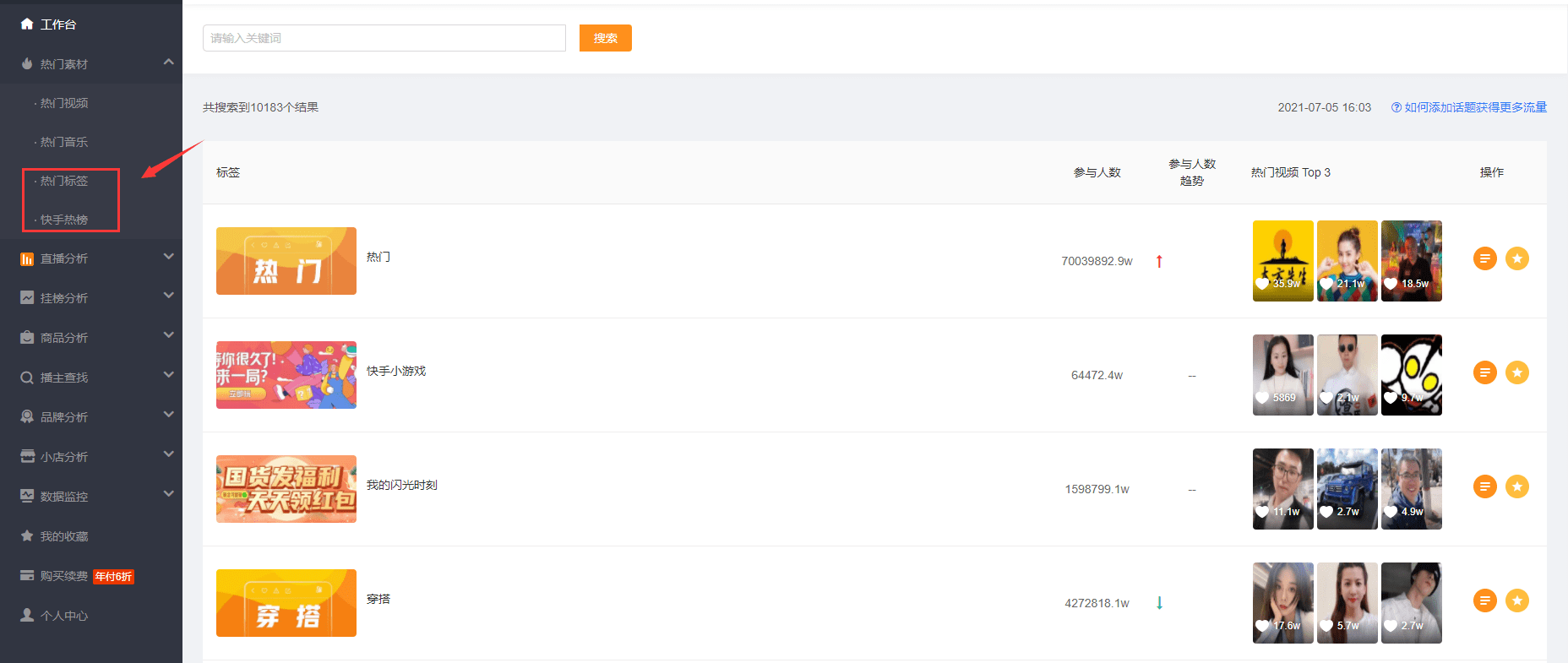Image resolution: width=1568 pixels, height=663 pixels.
Task: Open 热门 top video with 21.1w likes
Action: coord(1347,261)
